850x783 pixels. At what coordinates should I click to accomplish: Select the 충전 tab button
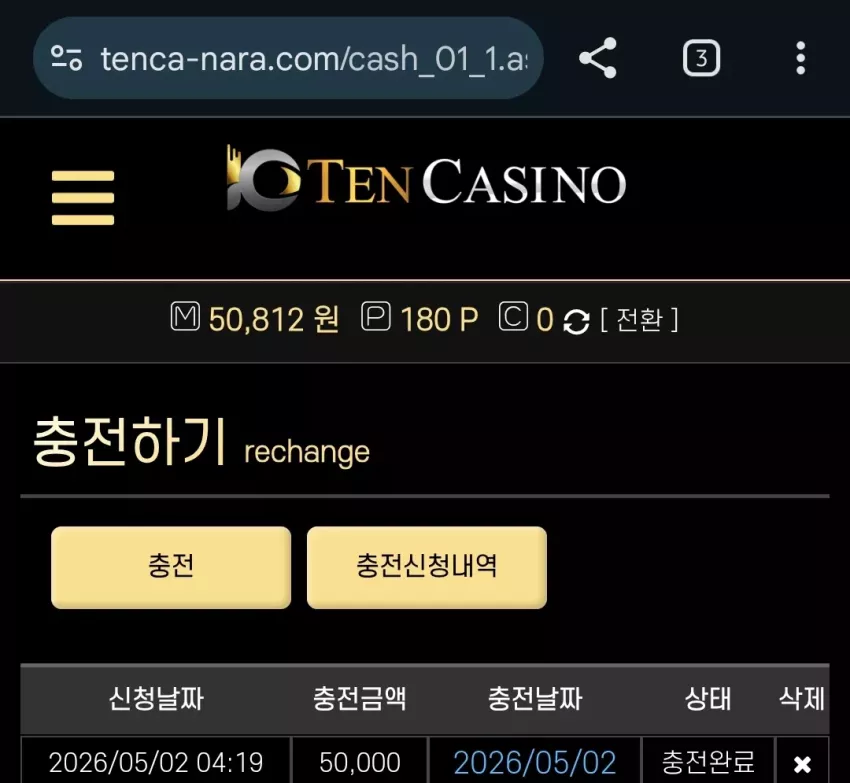171,567
